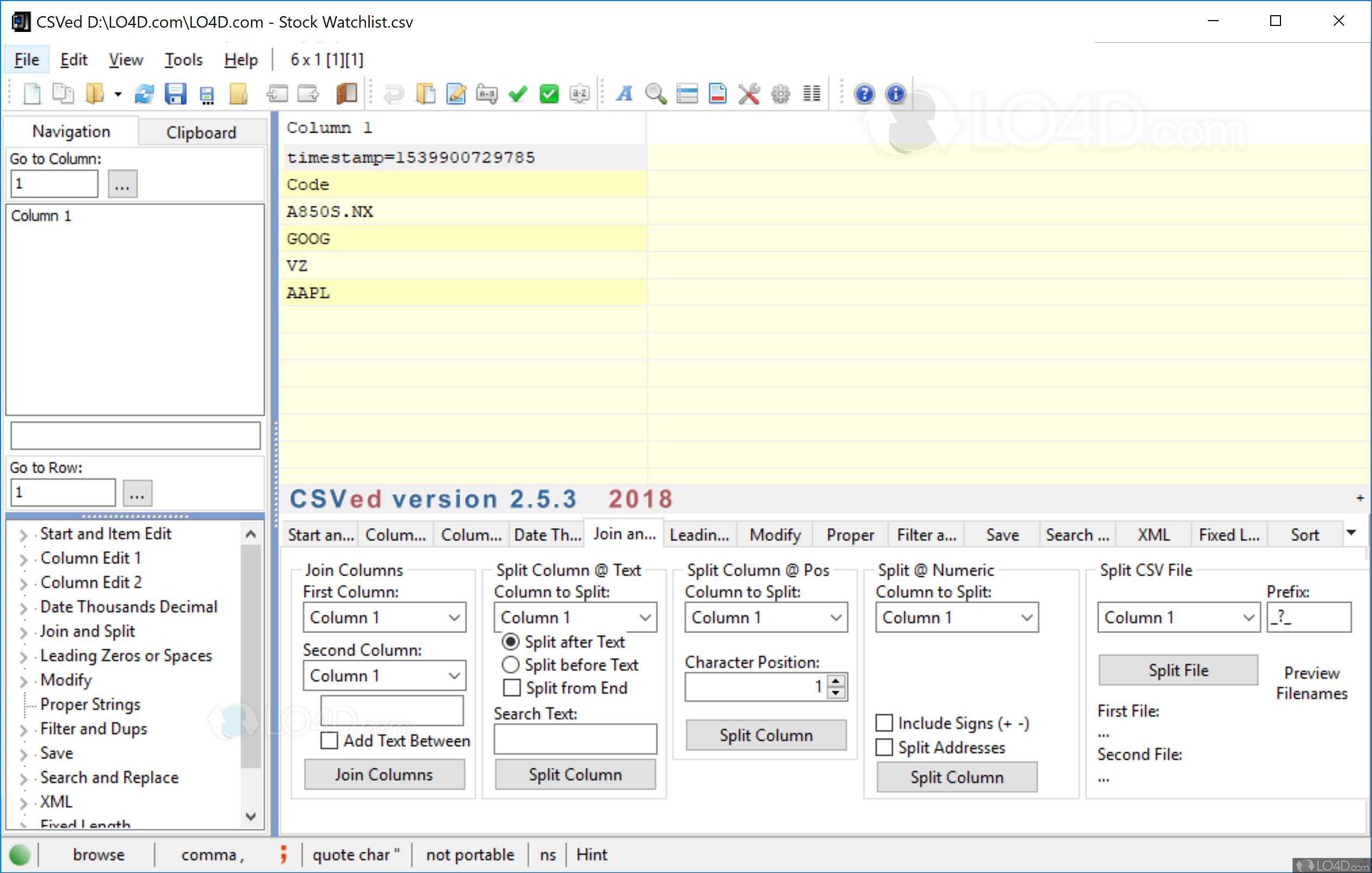This screenshot has height=873, width=1372.
Task: Save the current CSV file
Action: [177, 94]
